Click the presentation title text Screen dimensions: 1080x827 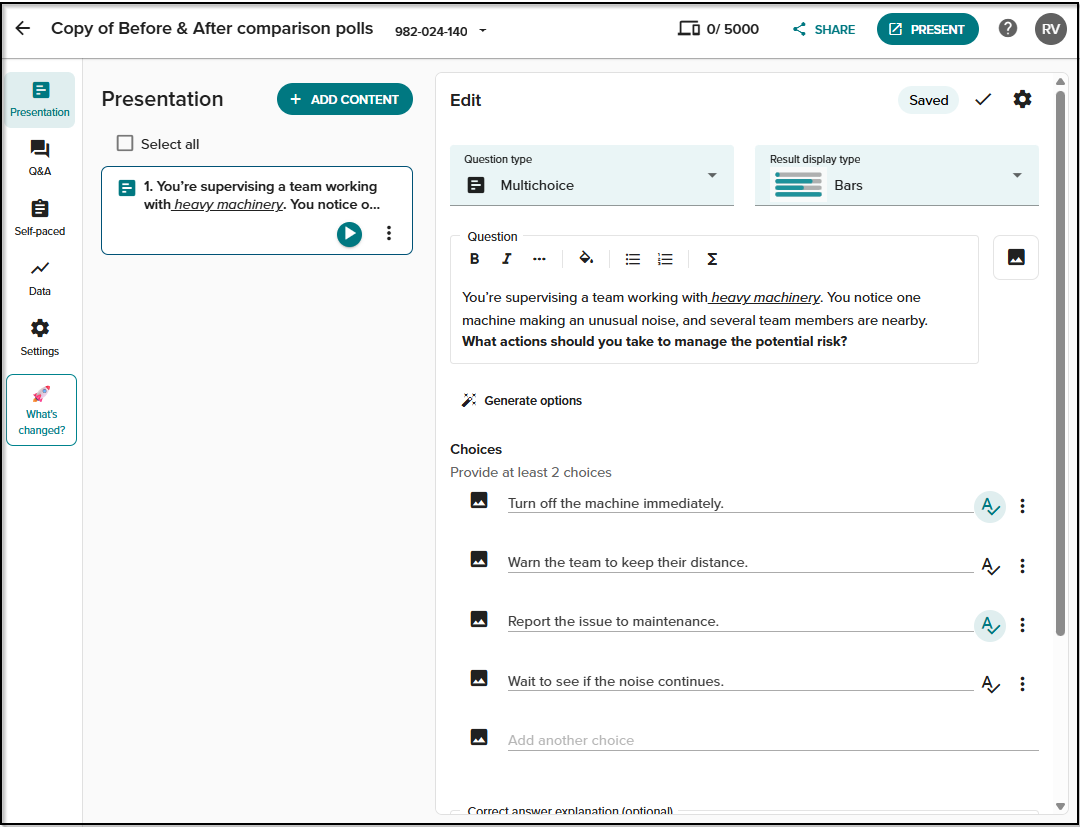(212, 28)
